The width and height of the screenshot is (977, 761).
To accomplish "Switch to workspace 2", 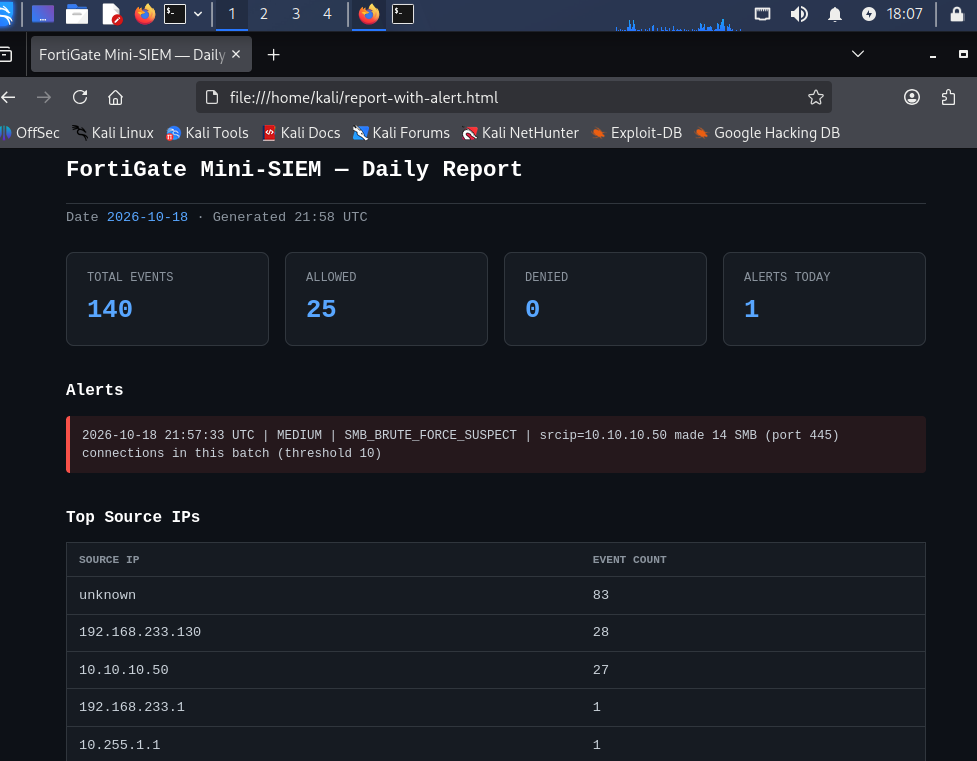I will [264, 14].
